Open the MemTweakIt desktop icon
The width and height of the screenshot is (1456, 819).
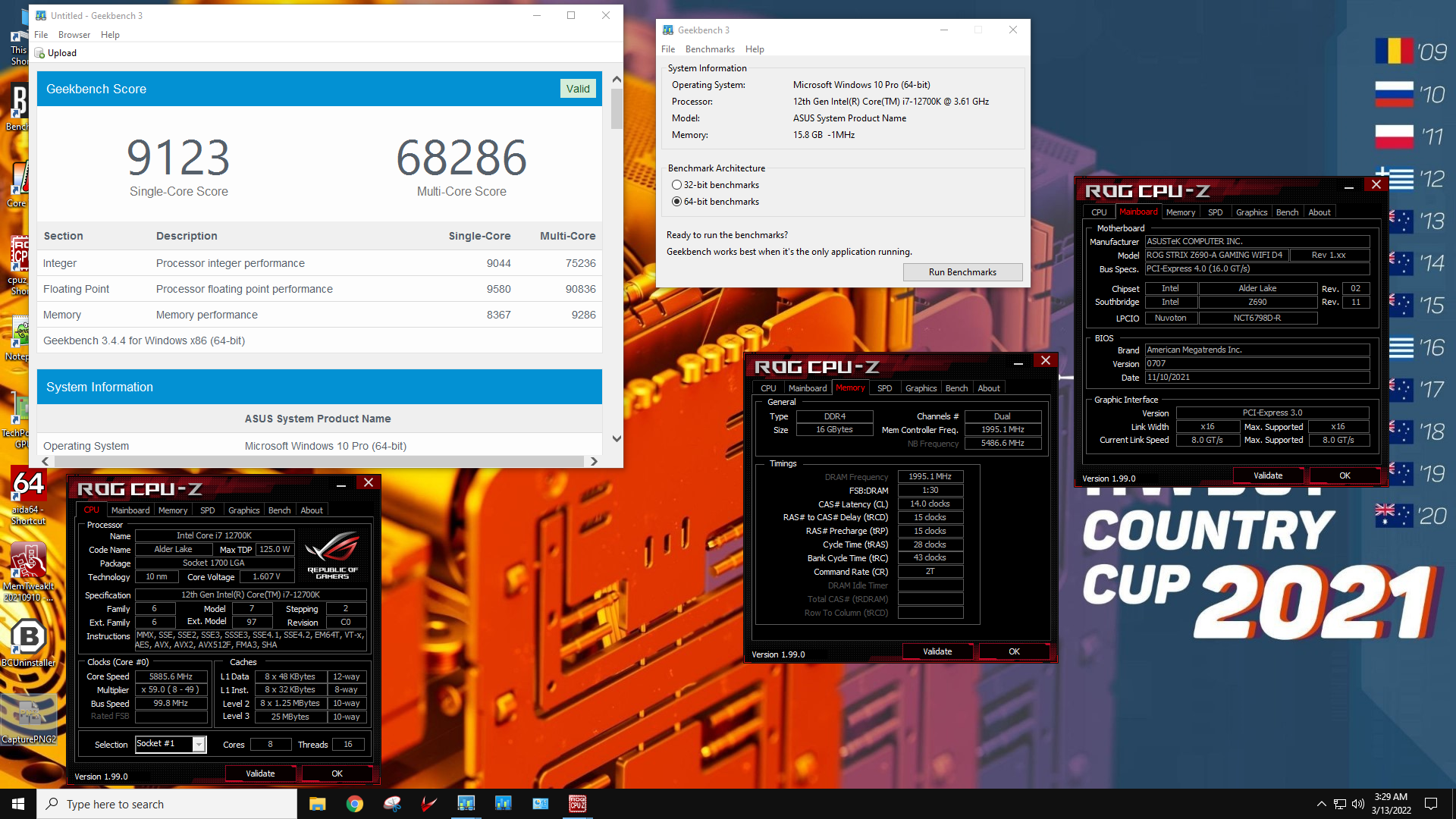click(x=28, y=573)
